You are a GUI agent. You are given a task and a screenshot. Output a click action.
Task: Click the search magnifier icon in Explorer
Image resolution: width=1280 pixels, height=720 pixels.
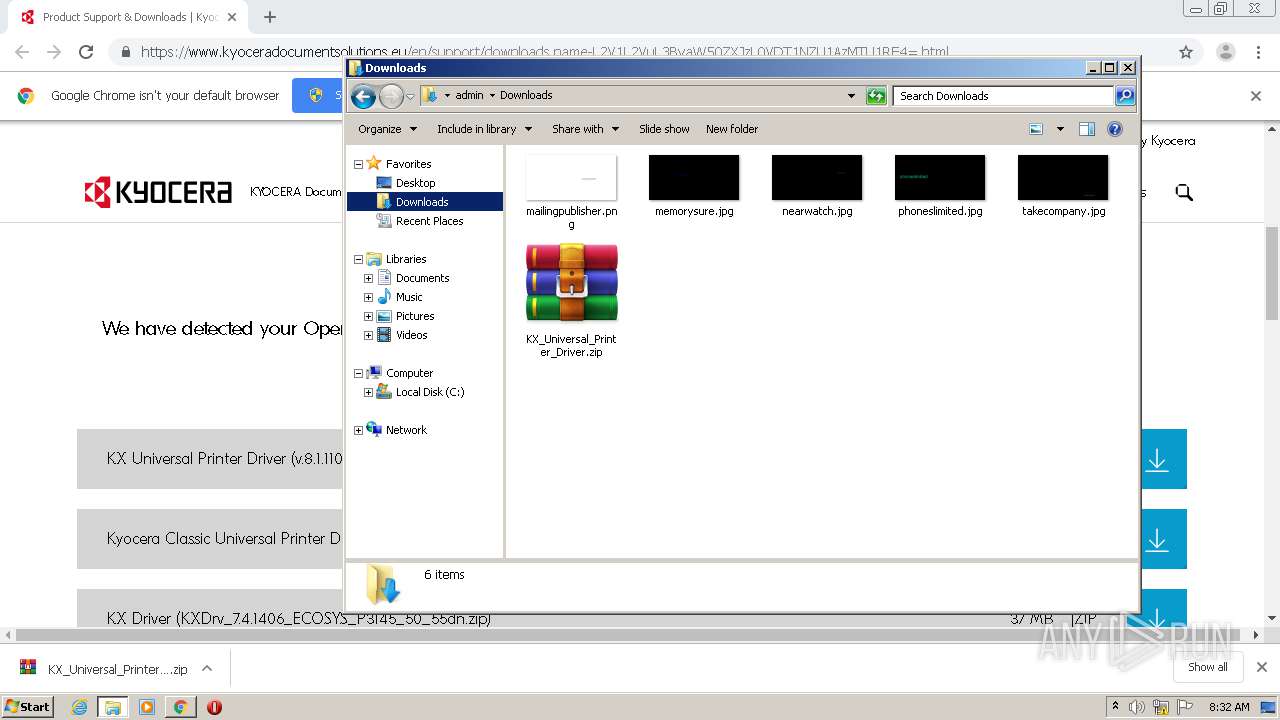(1125, 96)
